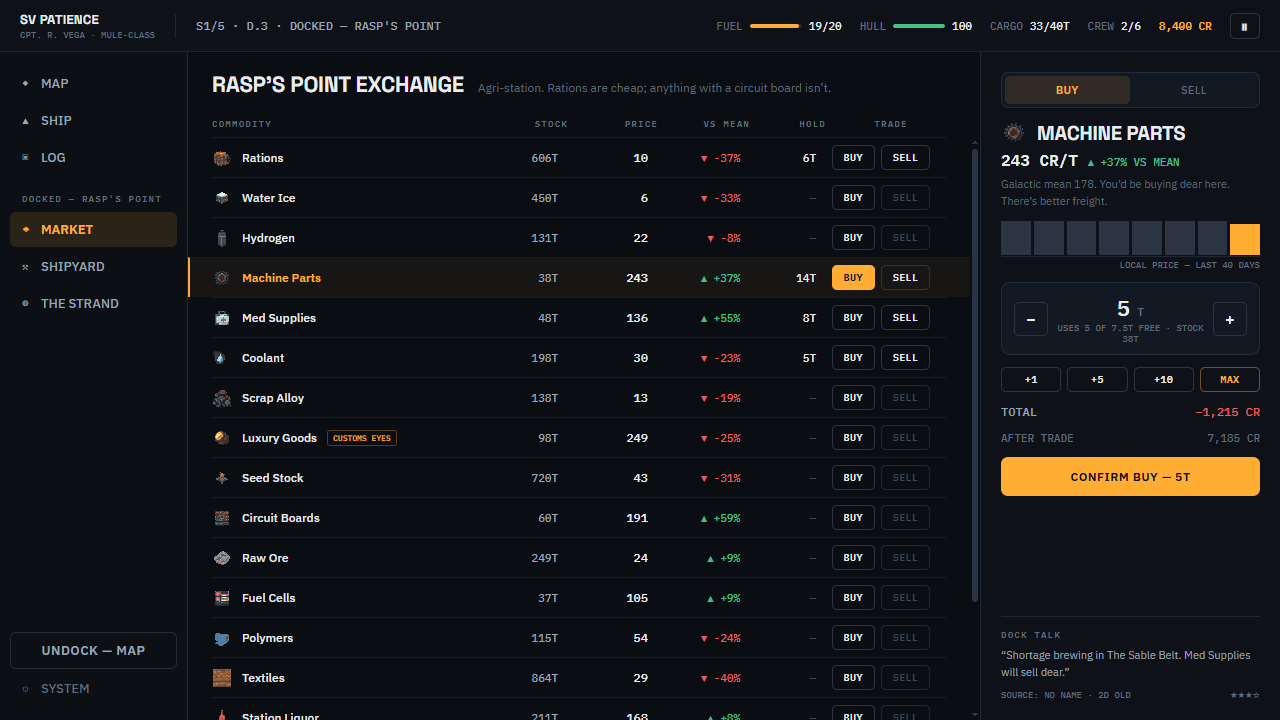Click the fuel gauge bar

(x=775, y=26)
